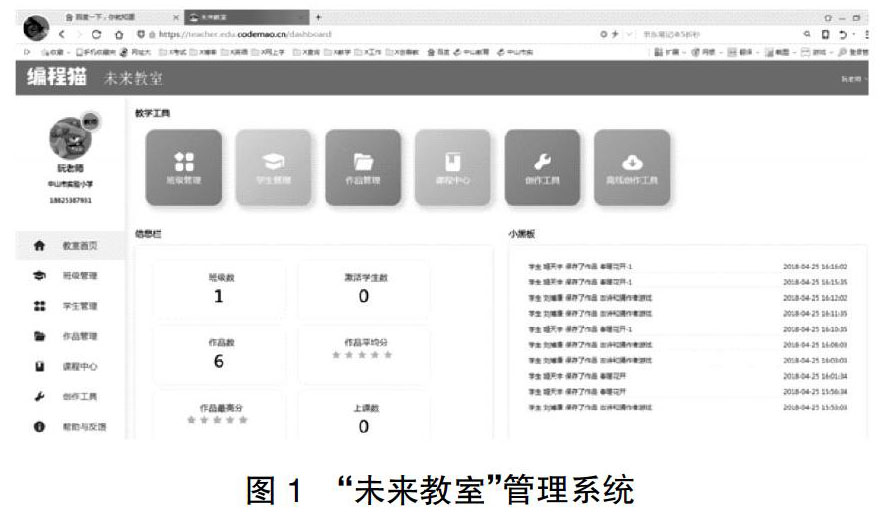Click the 编程猫 logo in the header
Screen dimensions: 894x522
click(x=56, y=76)
